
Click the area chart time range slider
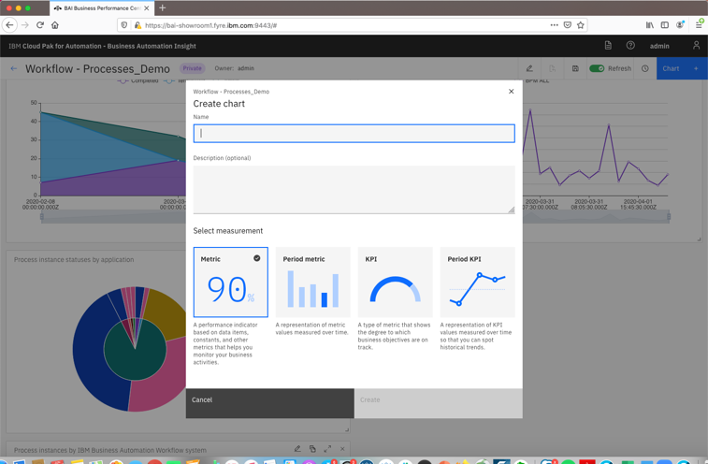(x=113, y=217)
